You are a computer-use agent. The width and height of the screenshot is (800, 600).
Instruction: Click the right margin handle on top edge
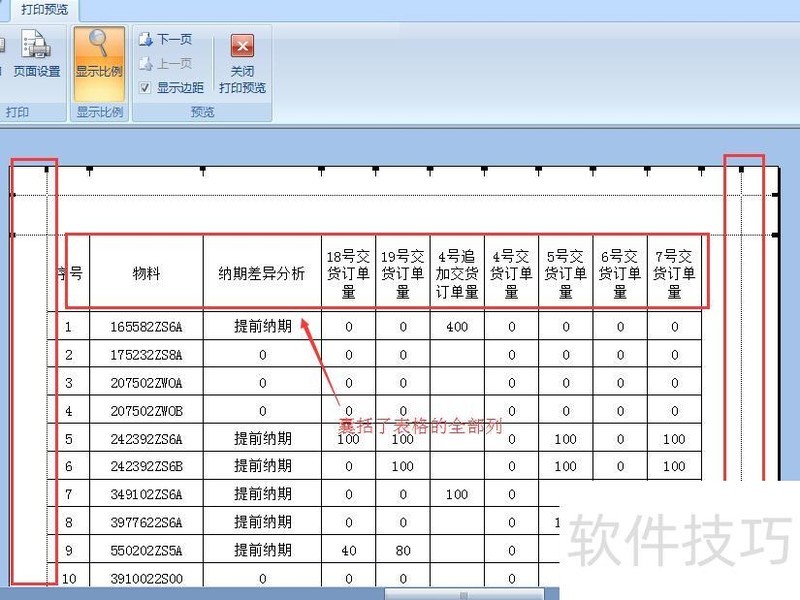click(741, 170)
